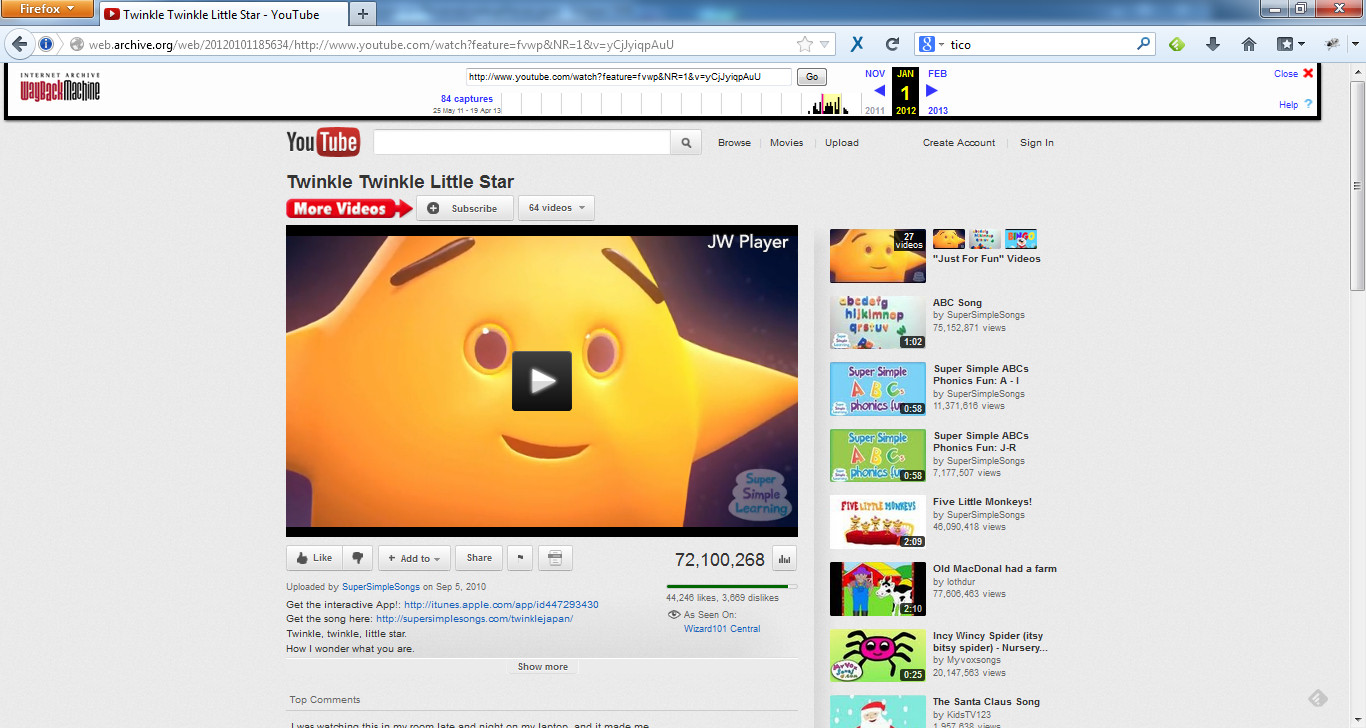Viewport: 1366px width, 728px height.
Task: Go to next capture with right arrow
Action: 932,91
